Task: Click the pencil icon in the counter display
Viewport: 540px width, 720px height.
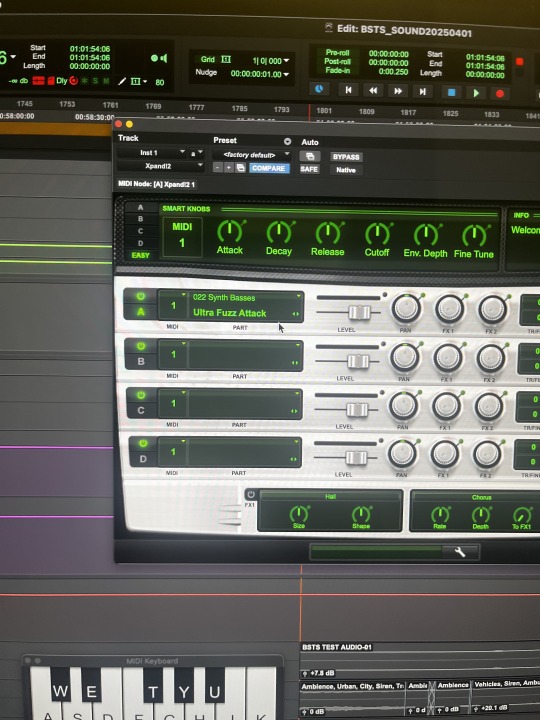Action: (122, 81)
